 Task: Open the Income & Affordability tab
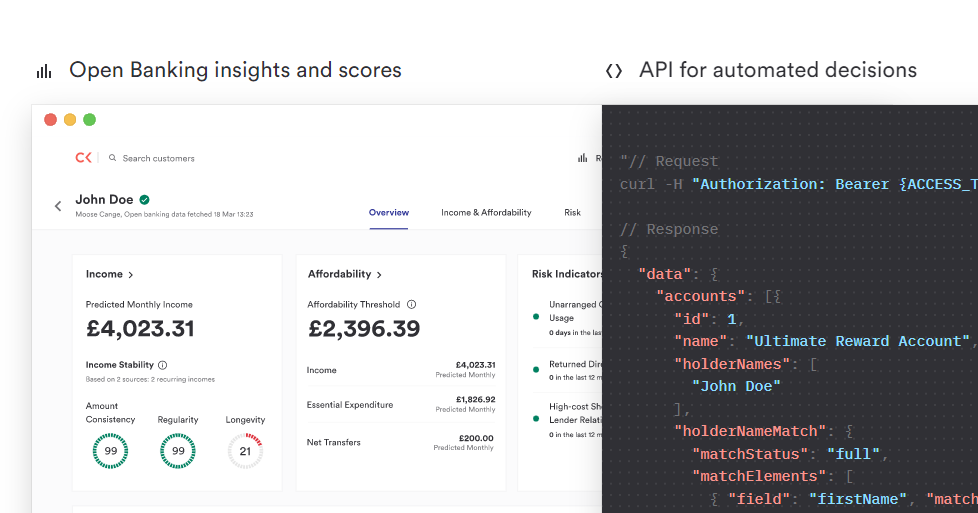click(486, 213)
